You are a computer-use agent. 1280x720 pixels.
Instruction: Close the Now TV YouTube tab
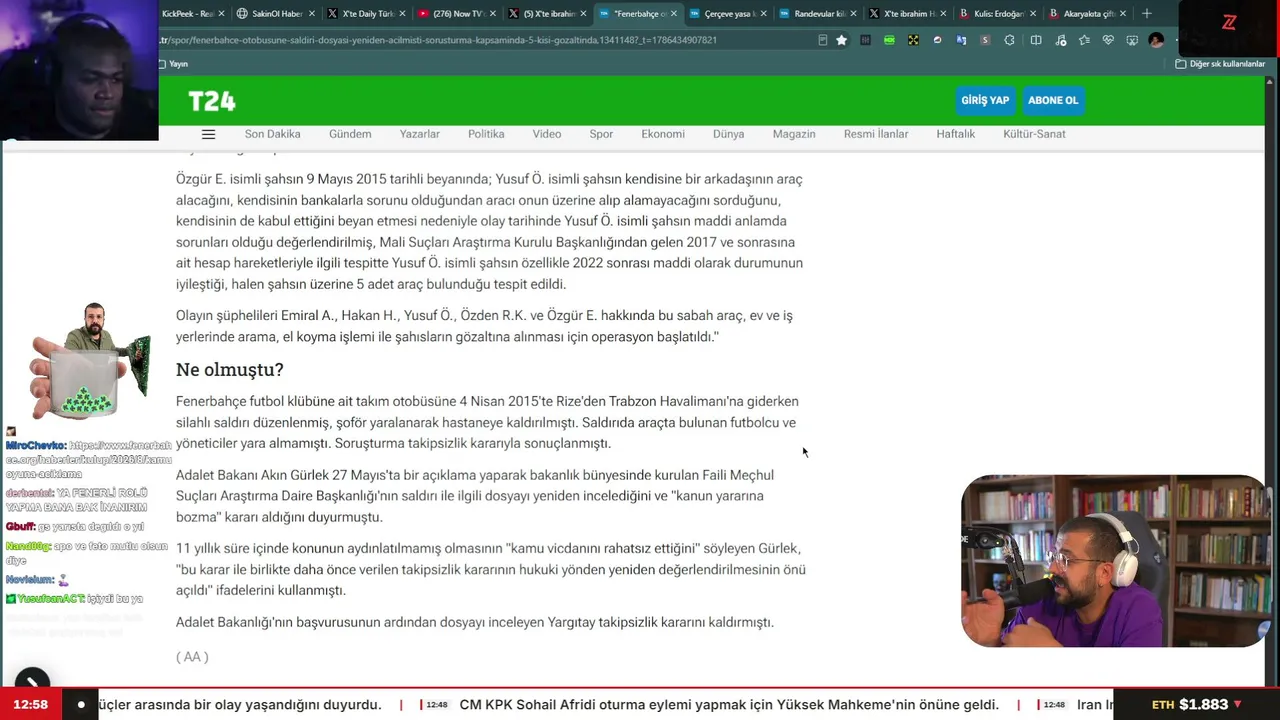click(492, 14)
